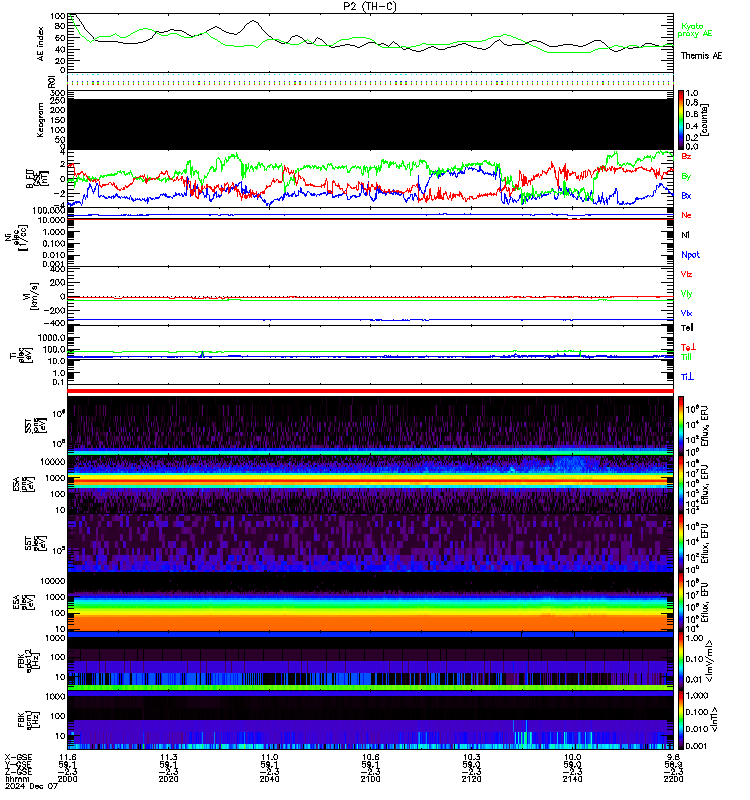Viewport: 750px width, 800px height.
Task: Click the 2000 time axis label
Action: point(67,779)
